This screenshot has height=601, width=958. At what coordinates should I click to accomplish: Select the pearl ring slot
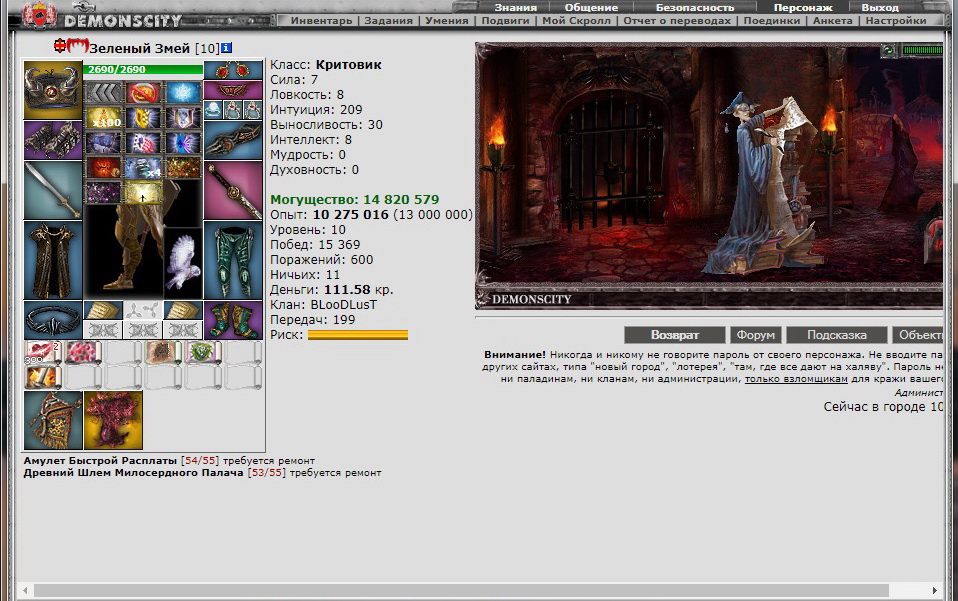213,110
